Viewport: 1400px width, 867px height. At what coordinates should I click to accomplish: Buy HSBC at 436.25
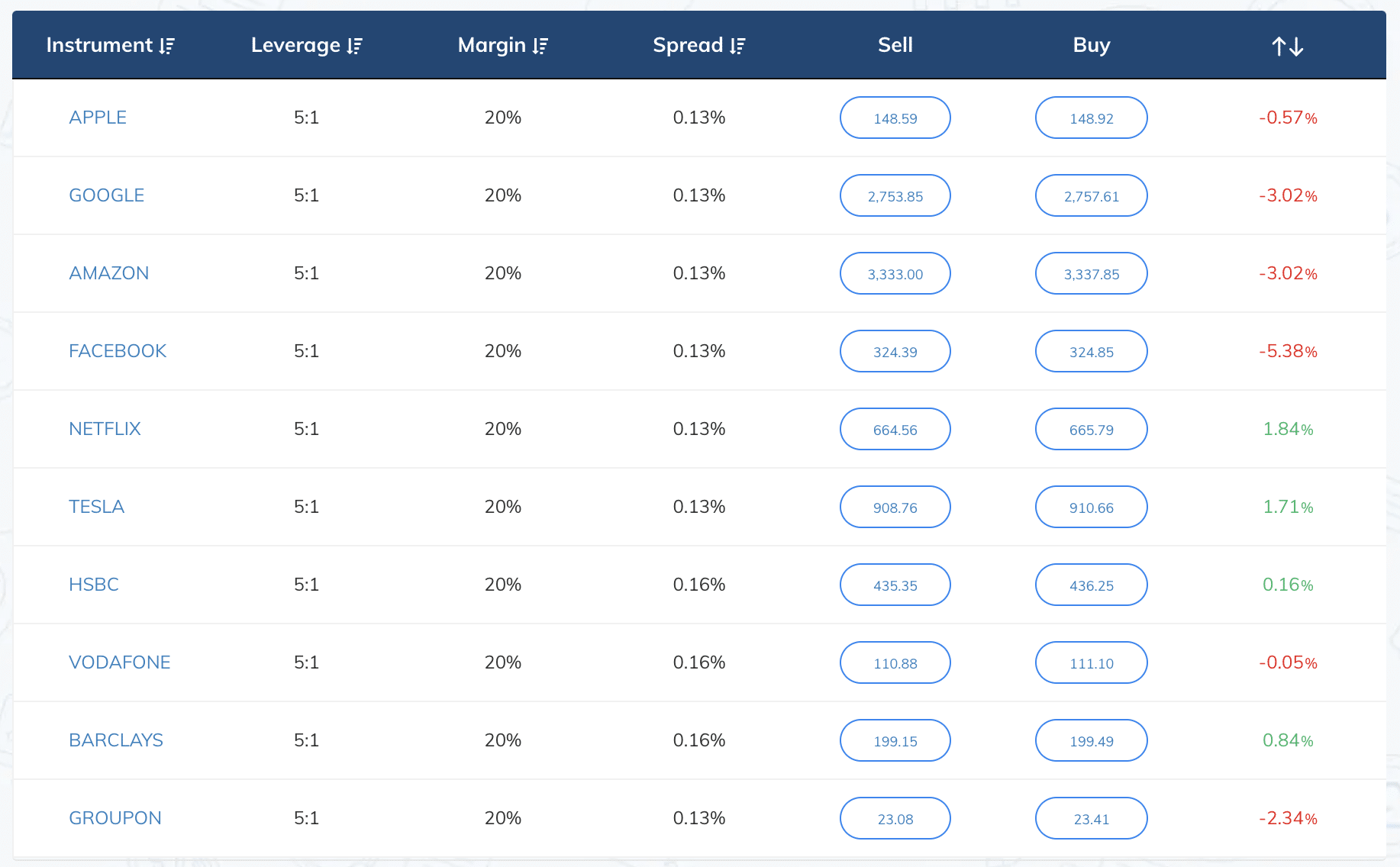(x=1092, y=585)
